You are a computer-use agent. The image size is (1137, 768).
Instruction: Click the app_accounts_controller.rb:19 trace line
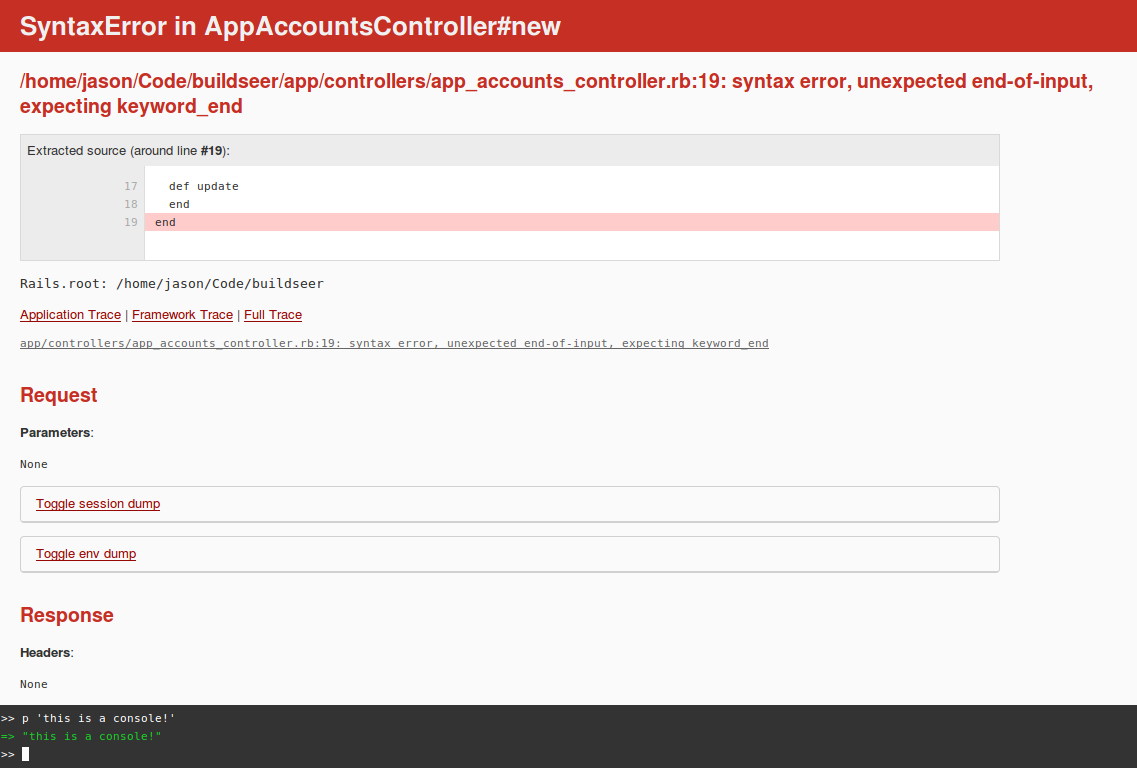pyautogui.click(x=394, y=343)
